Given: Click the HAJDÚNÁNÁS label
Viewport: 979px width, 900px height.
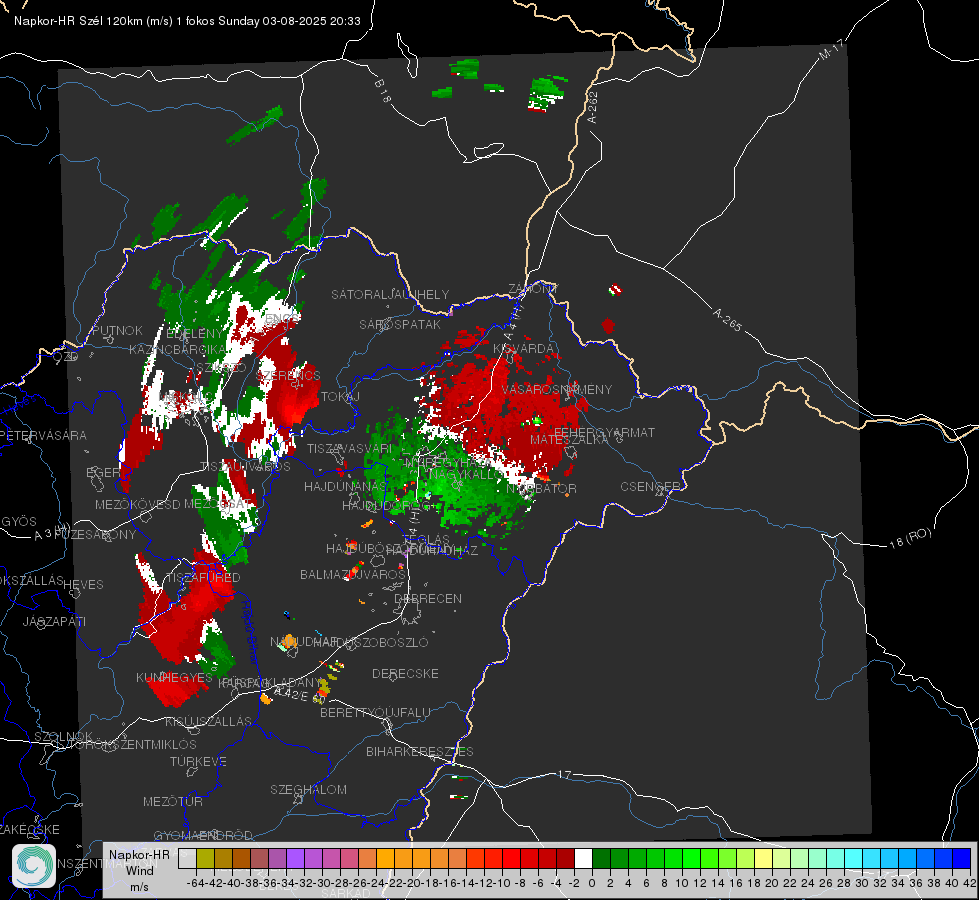Looking at the screenshot, I should (x=344, y=486).
